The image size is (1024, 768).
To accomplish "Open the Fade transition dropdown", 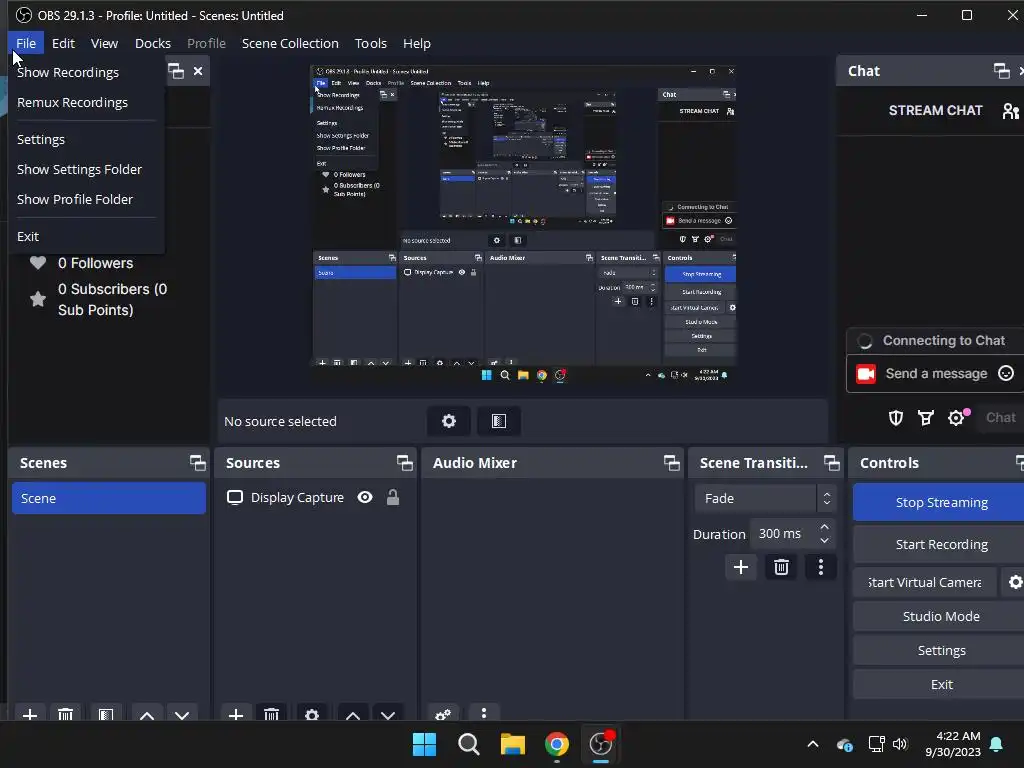I will pos(765,498).
